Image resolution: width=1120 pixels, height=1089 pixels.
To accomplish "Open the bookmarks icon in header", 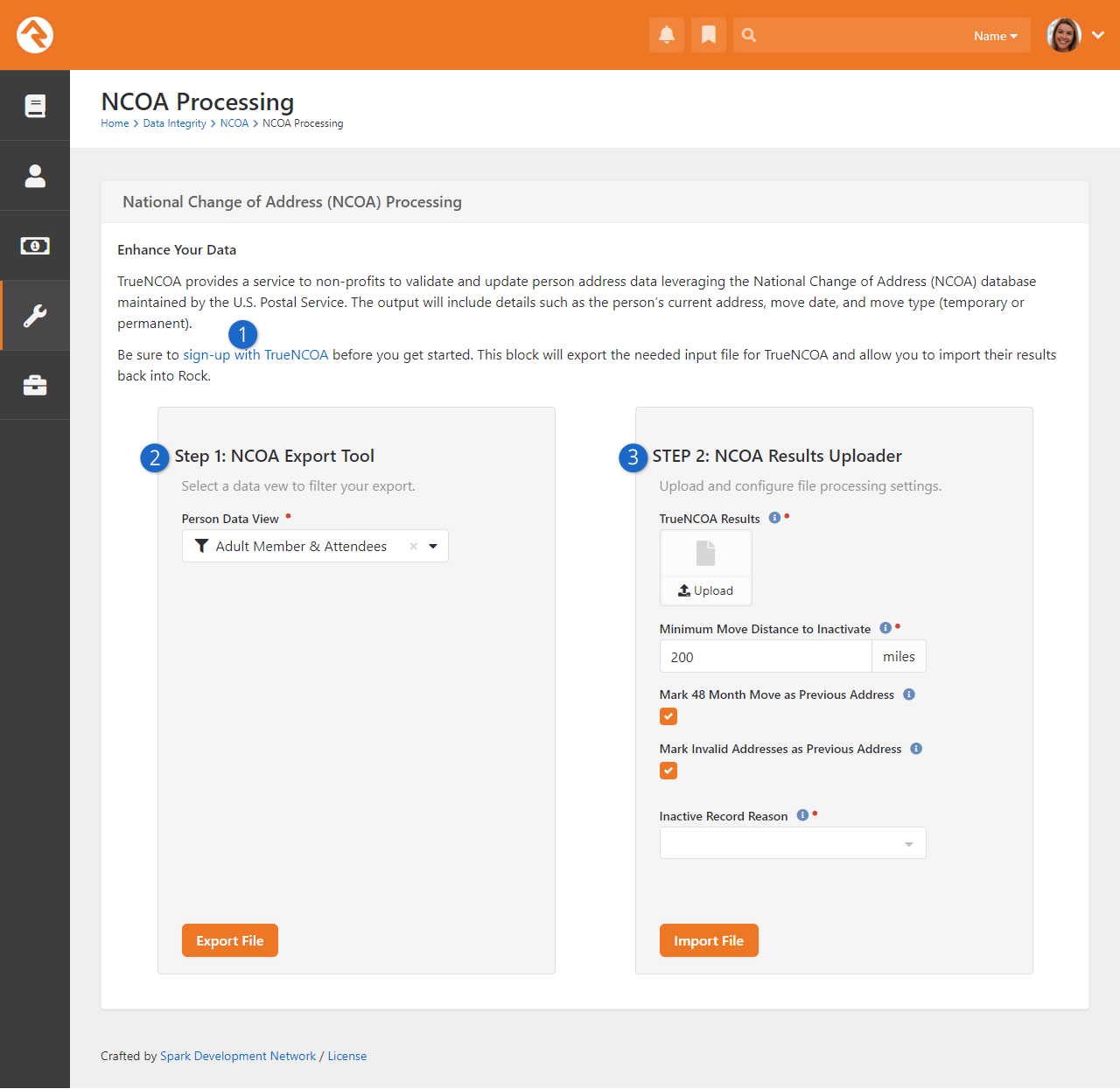I will [x=709, y=35].
